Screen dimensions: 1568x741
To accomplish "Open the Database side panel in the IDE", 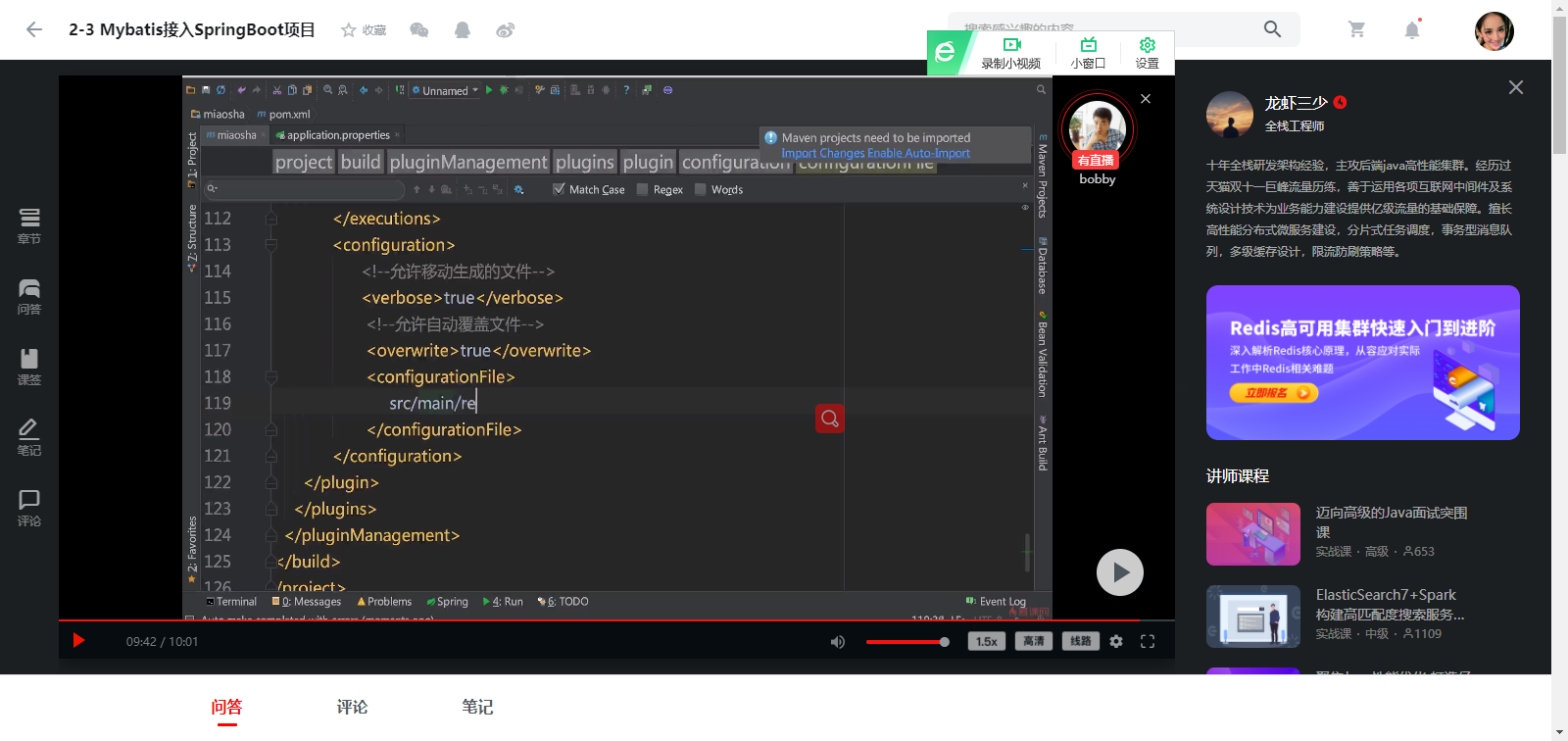I will (x=1042, y=266).
